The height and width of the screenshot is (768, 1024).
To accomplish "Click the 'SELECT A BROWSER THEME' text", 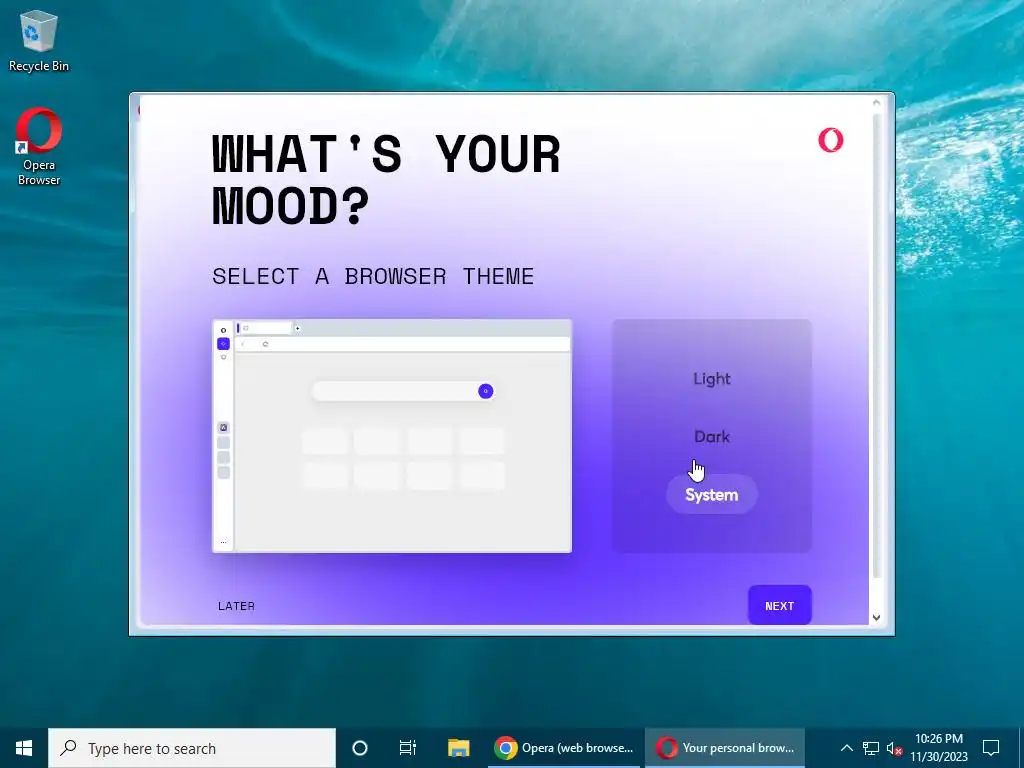I will pos(373,276).
